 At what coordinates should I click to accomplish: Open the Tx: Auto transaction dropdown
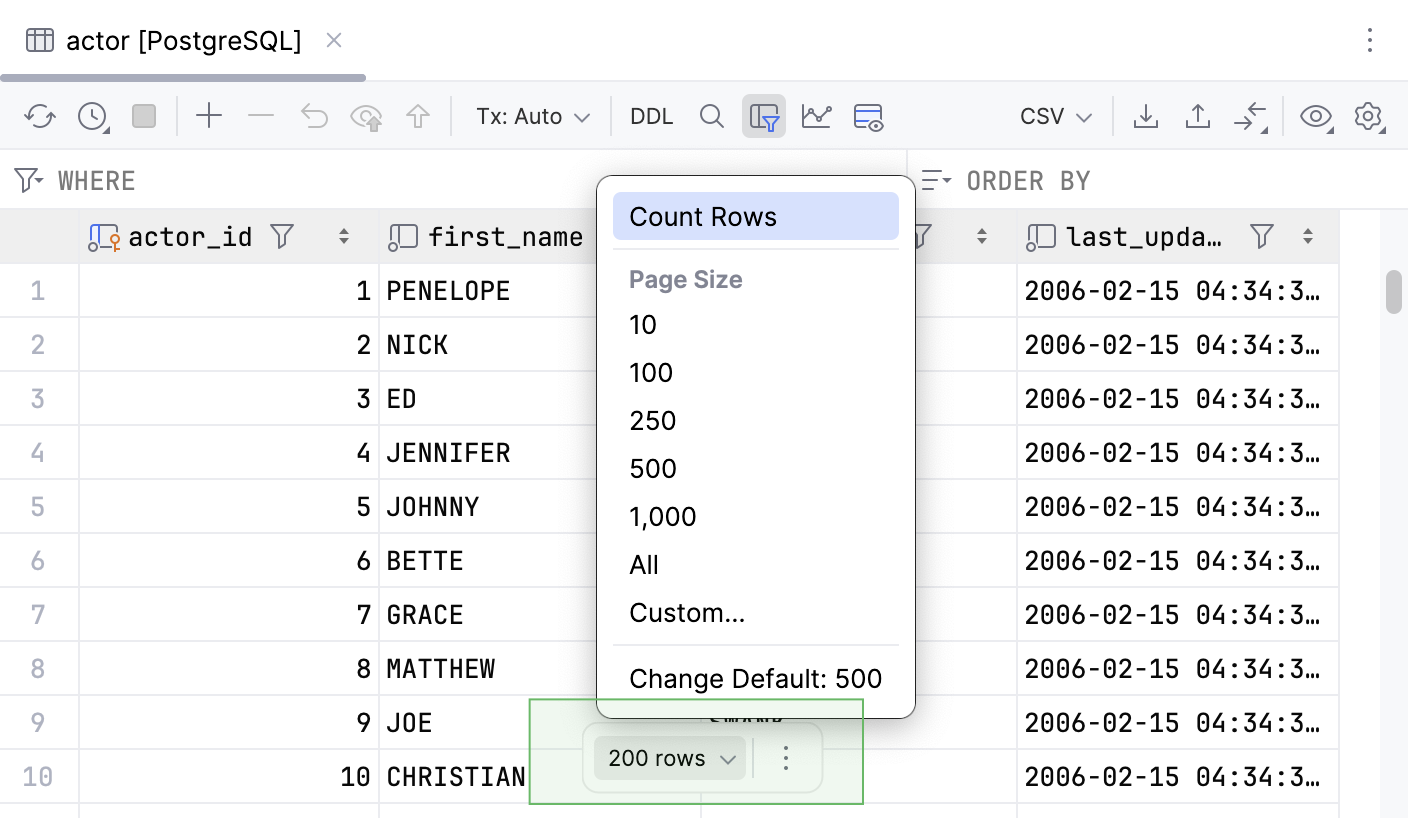[x=533, y=116]
